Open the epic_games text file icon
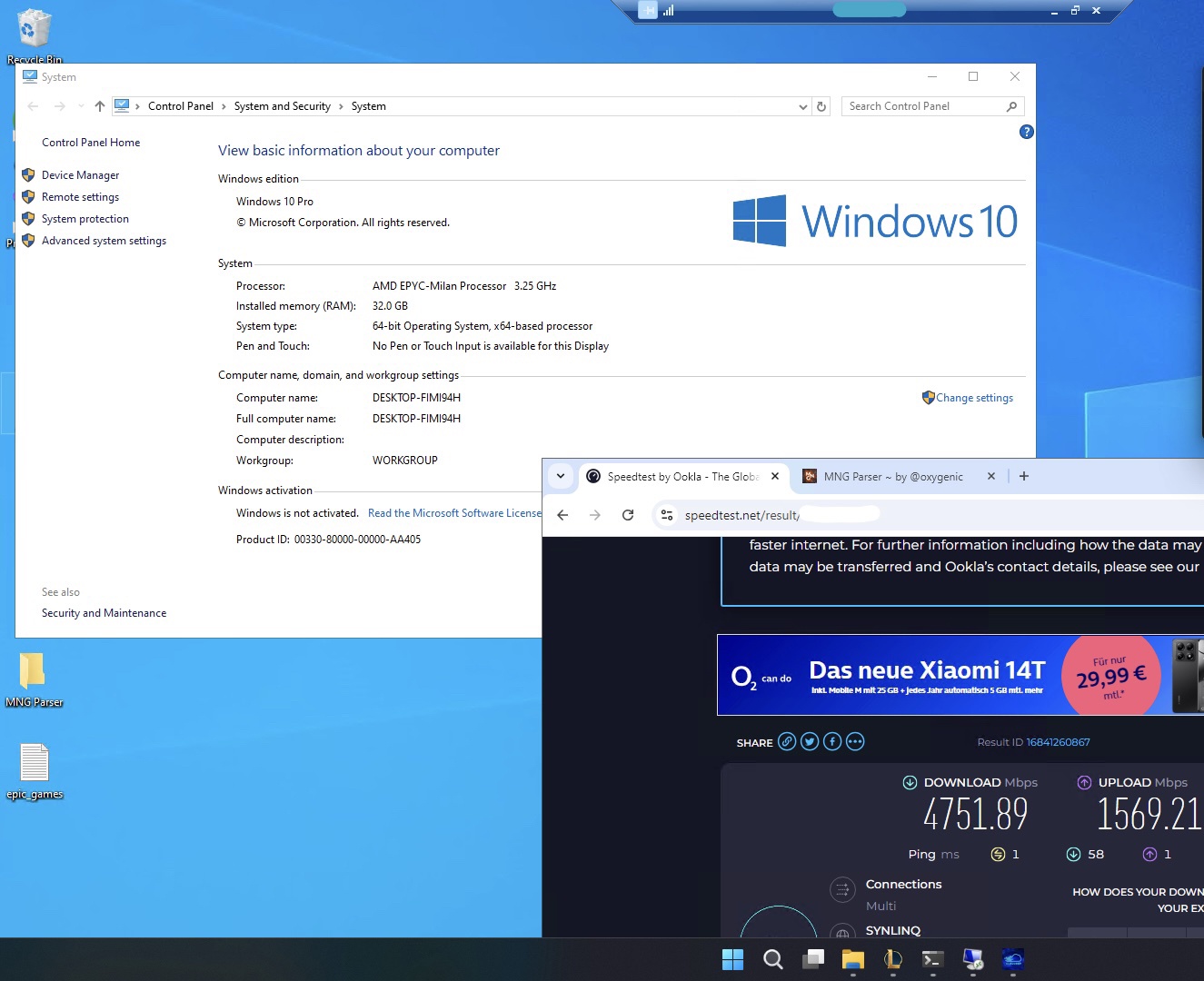Viewport: 1204px width, 981px height. click(x=35, y=772)
